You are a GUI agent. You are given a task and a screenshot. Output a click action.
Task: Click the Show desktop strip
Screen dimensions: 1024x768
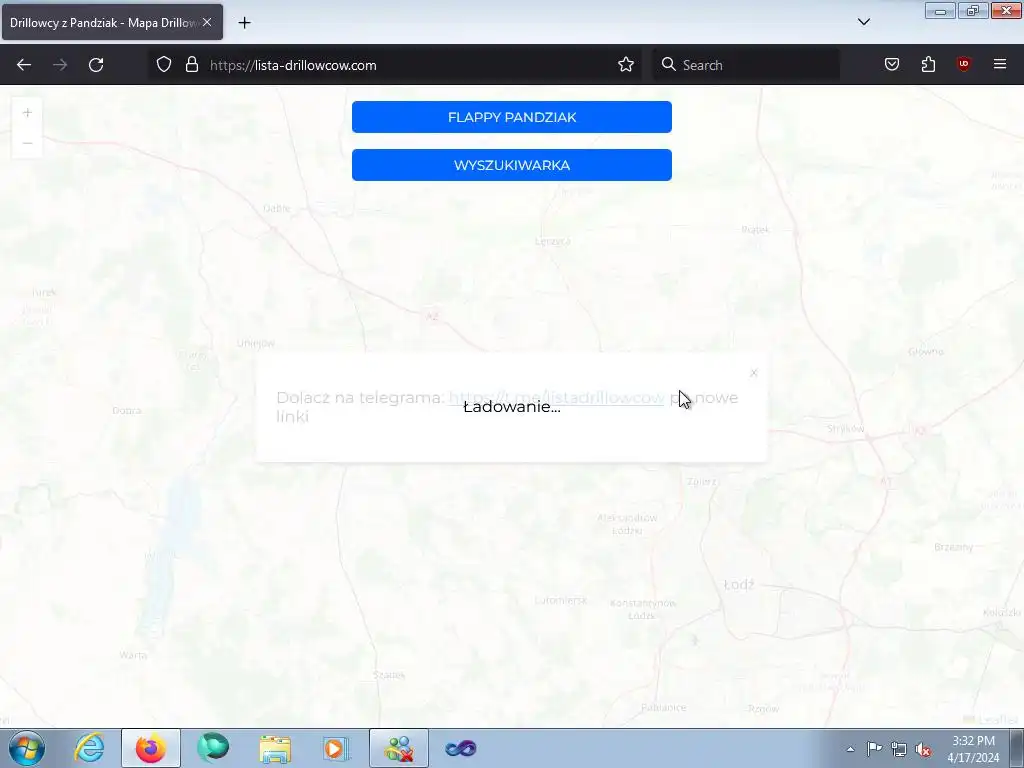point(1017,749)
